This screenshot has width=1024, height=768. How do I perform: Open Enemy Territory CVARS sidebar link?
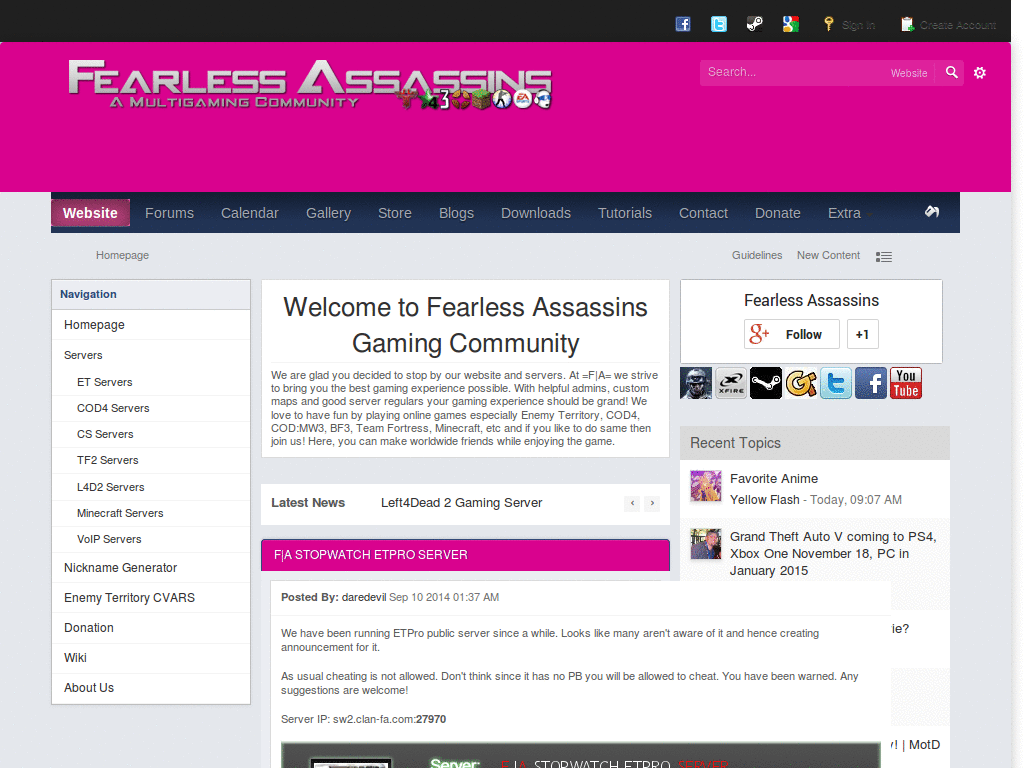[x=151, y=598]
